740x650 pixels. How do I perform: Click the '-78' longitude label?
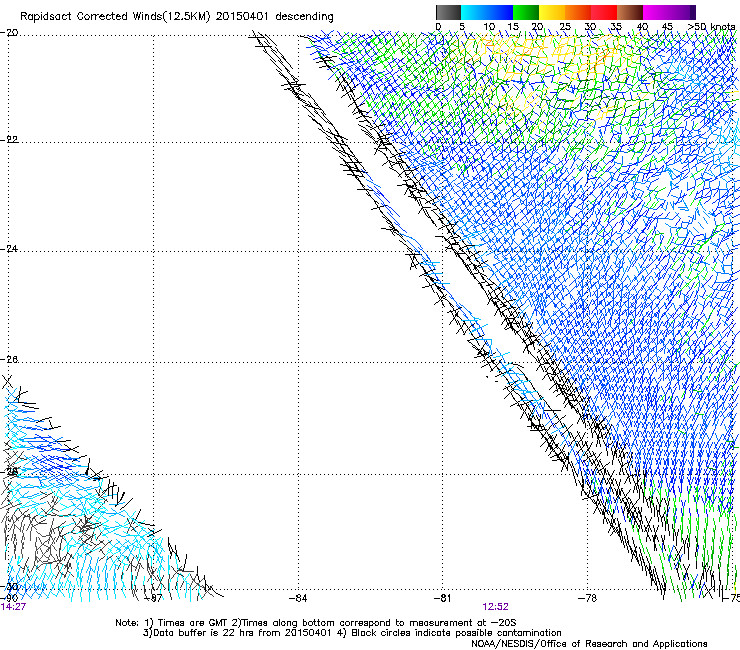(x=587, y=598)
